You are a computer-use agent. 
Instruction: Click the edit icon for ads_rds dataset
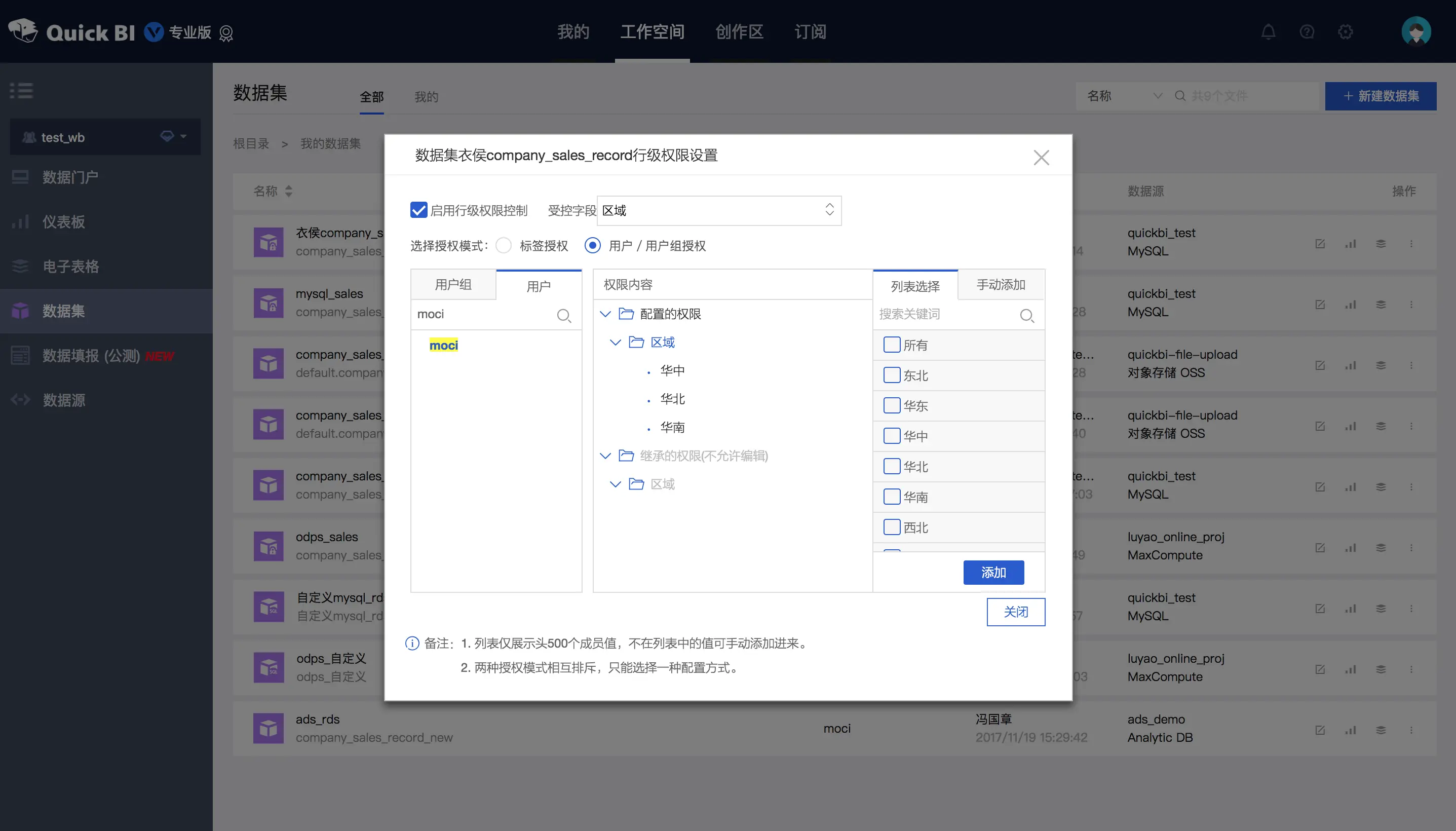click(x=1320, y=730)
